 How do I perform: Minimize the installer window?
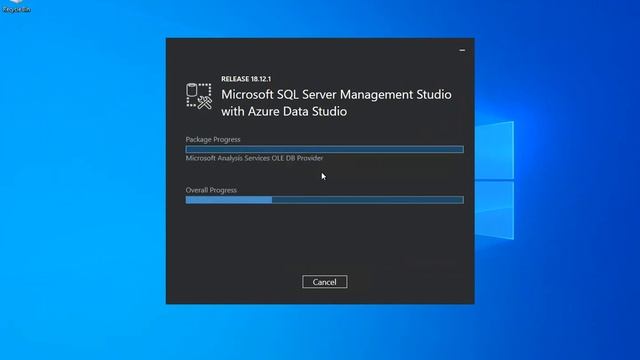click(x=462, y=50)
